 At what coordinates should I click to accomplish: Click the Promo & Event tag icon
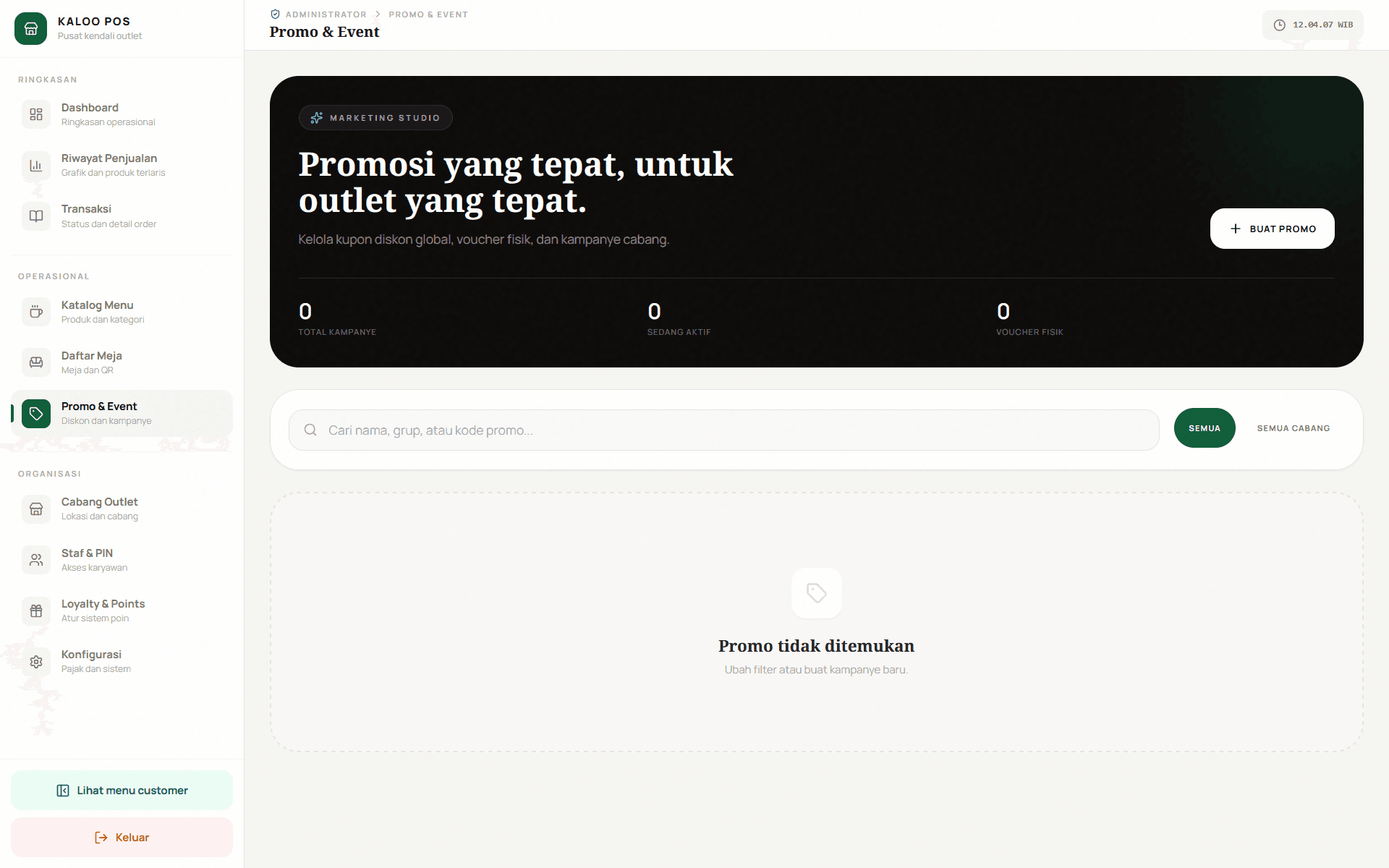[36, 413]
